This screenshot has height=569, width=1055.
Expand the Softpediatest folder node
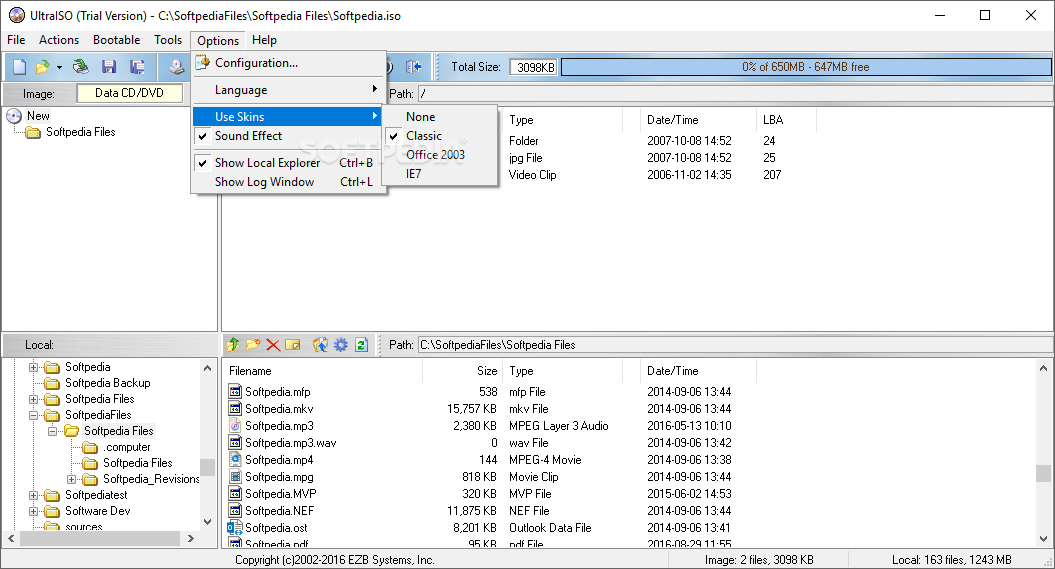pos(33,495)
